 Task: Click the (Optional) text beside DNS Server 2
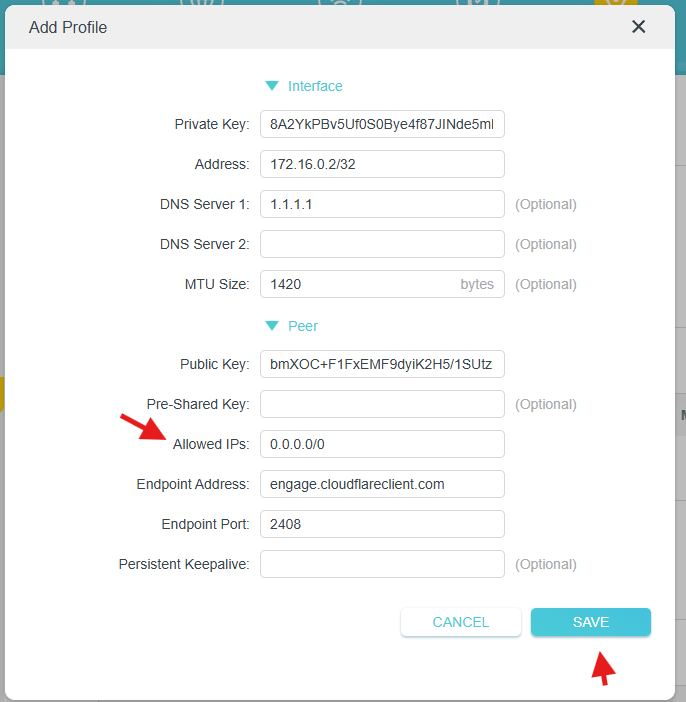click(x=545, y=244)
